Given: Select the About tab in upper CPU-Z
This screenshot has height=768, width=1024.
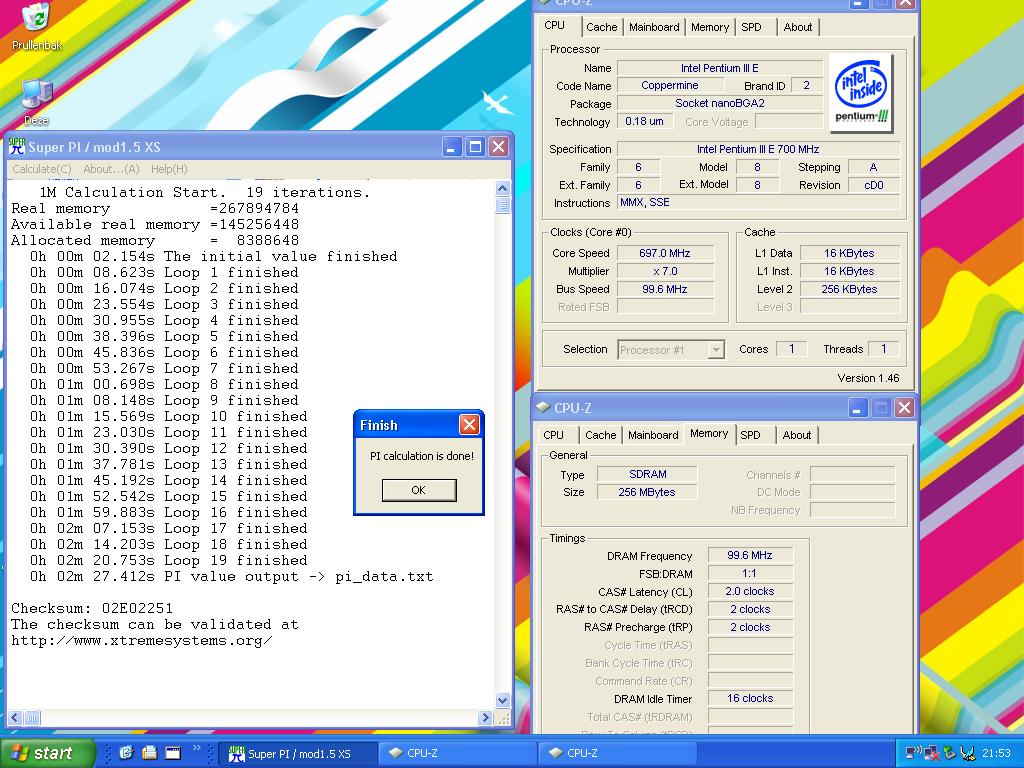Looking at the screenshot, I should coord(797,27).
